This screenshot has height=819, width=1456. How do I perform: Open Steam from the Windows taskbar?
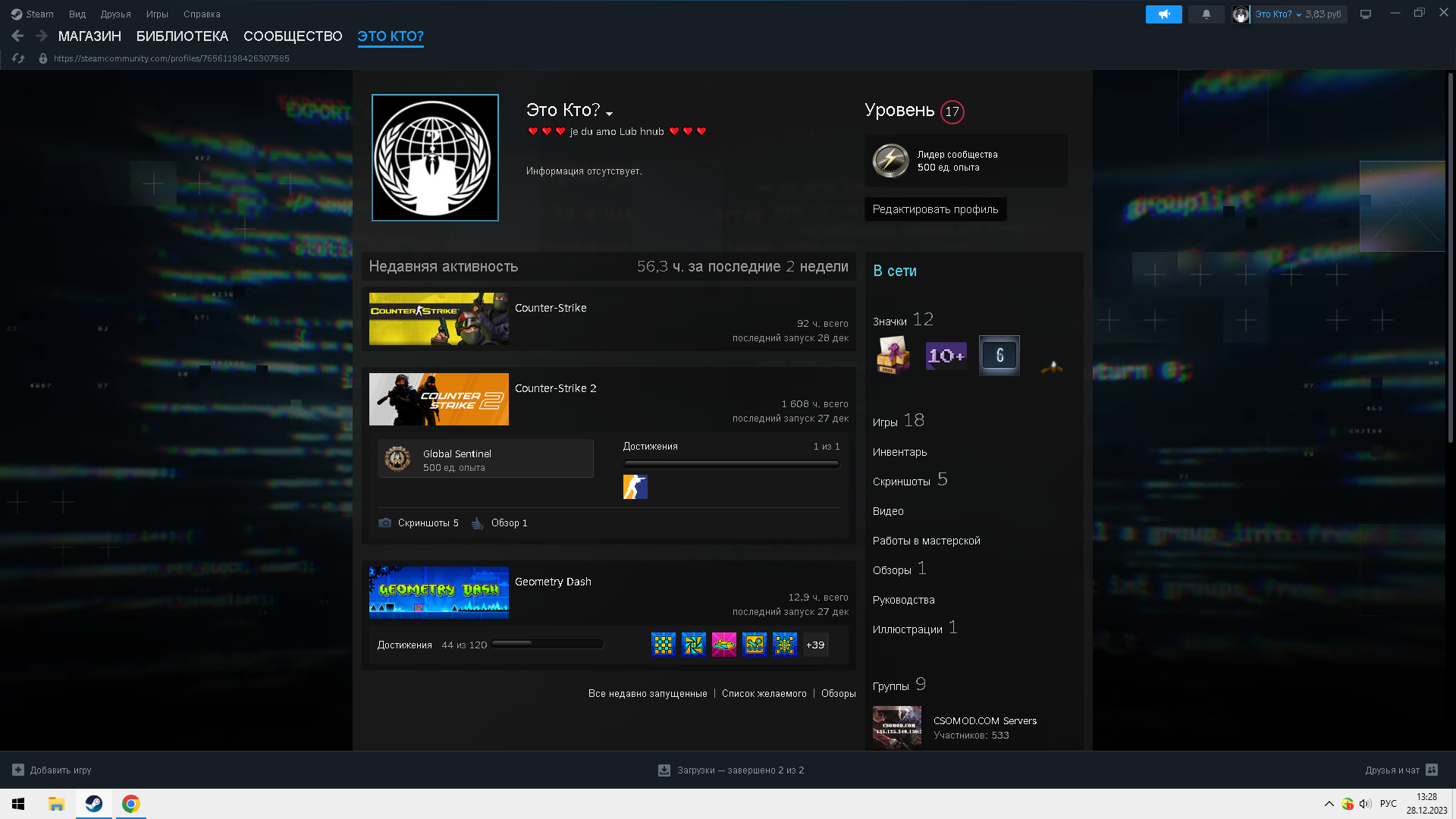click(x=94, y=804)
